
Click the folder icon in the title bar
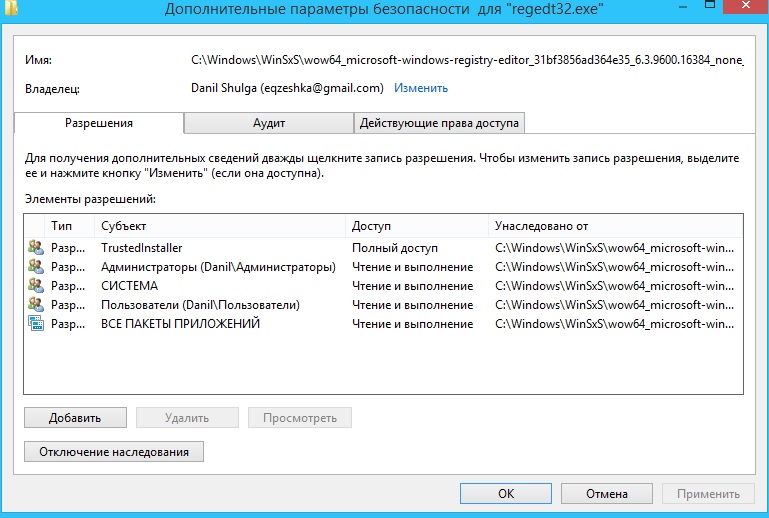pos(11,7)
